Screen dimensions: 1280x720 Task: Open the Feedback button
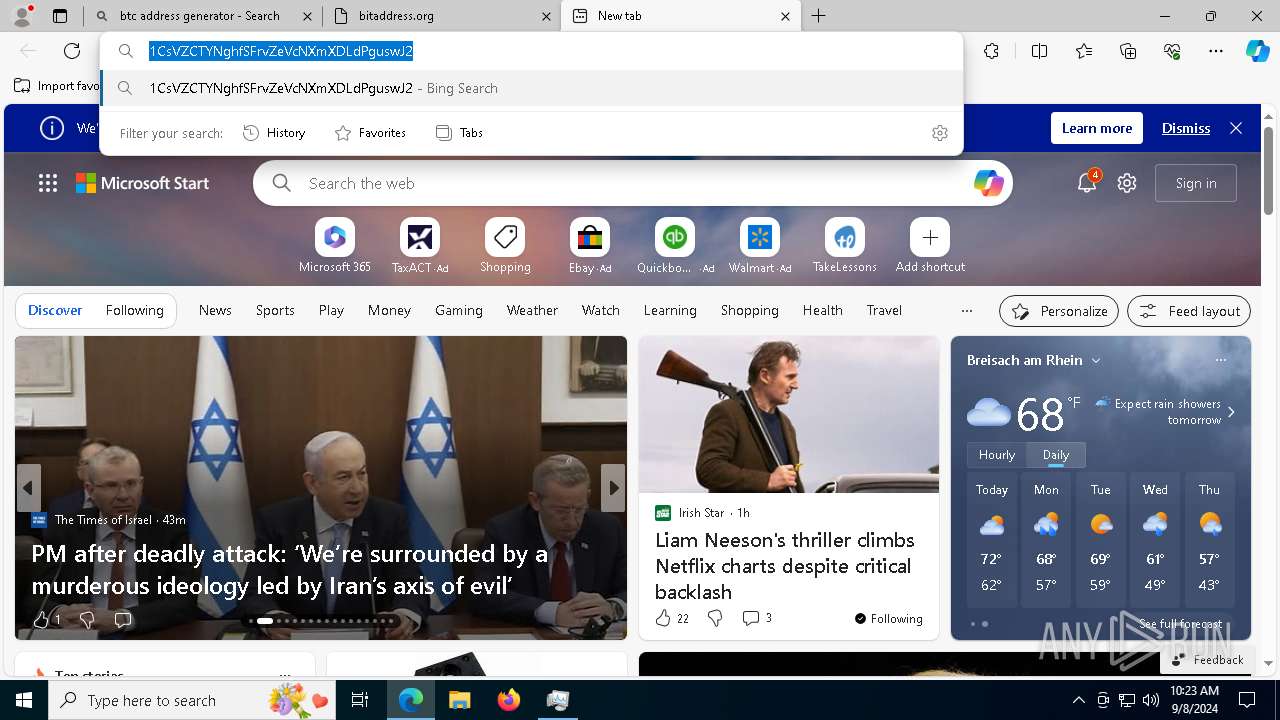click(x=1207, y=659)
